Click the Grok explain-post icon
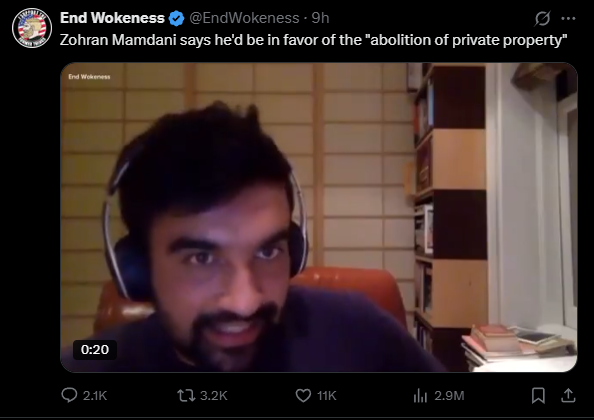594x420 pixels. click(542, 18)
